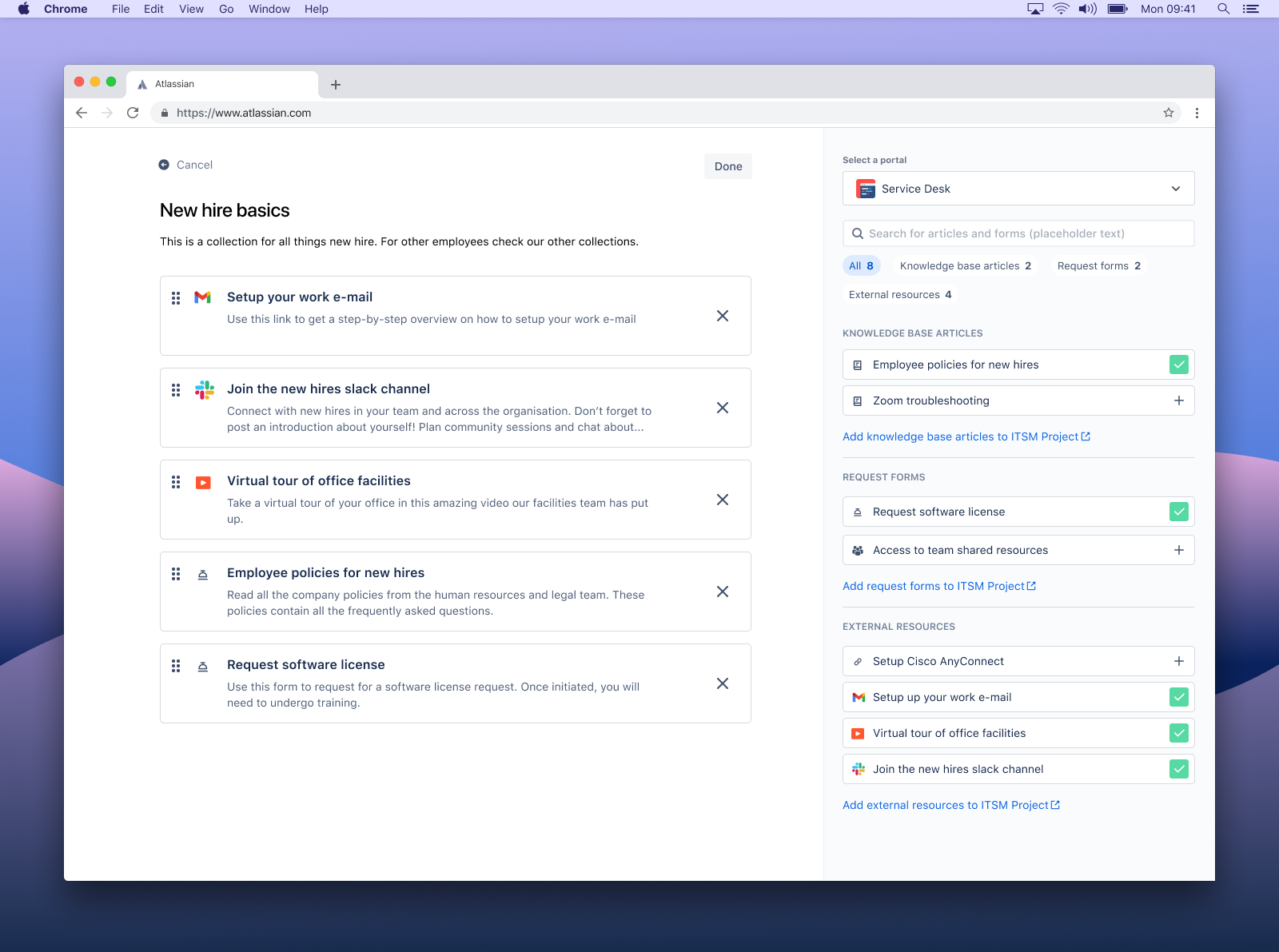Add Access to team shared resources with plus
This screenshot has width=1279, height=952.
coord(1179,550)
